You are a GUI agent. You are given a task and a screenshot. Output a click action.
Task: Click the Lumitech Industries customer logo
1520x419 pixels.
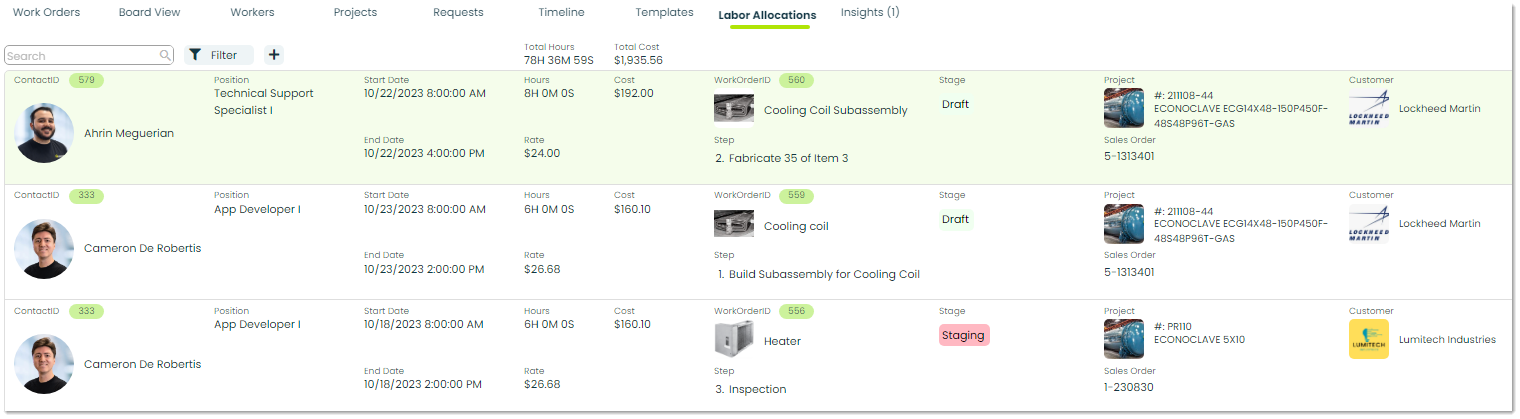[x=1368, y=339]
